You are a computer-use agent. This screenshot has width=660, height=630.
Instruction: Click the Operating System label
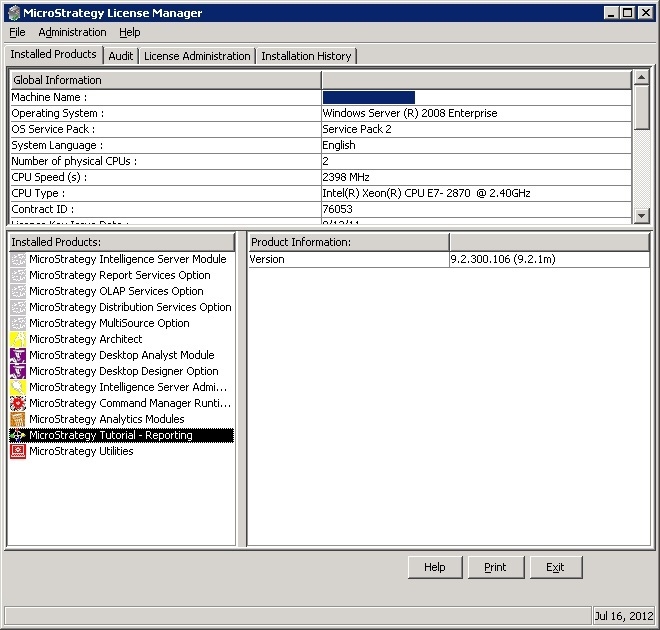point(58,113)
